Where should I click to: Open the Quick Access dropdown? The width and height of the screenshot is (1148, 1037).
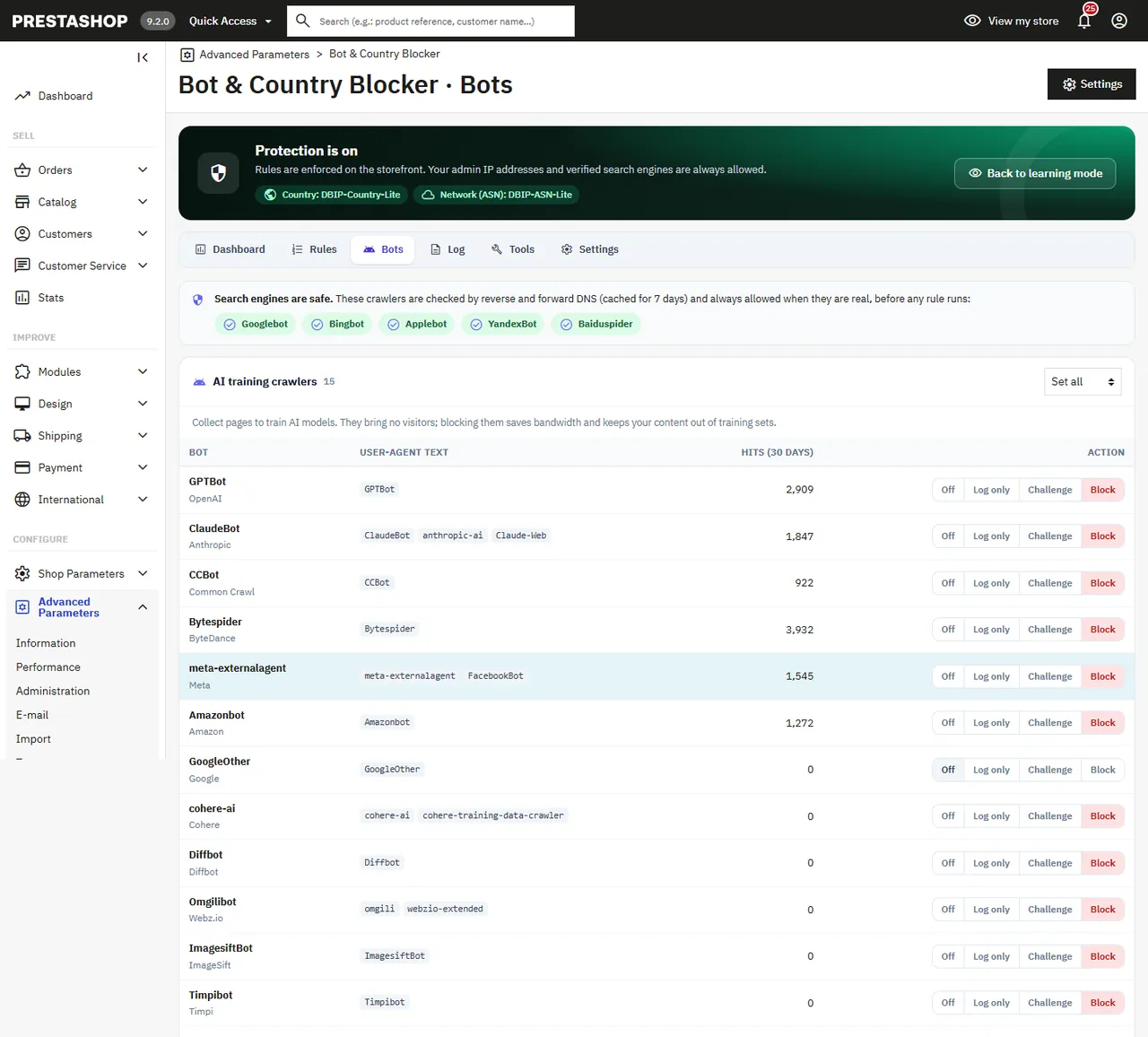[230, 21]
